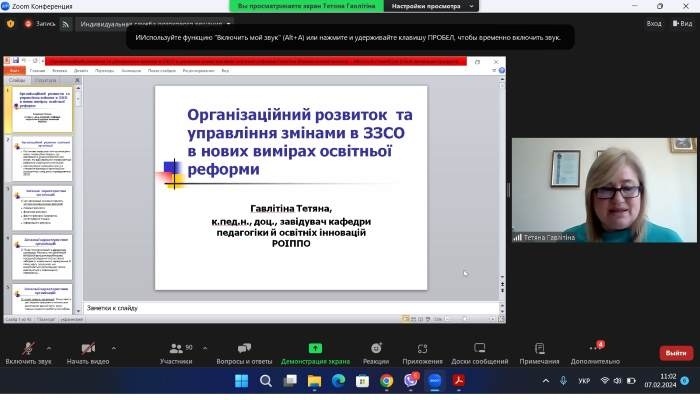Click the live stream signal icon

click(66, 25)
